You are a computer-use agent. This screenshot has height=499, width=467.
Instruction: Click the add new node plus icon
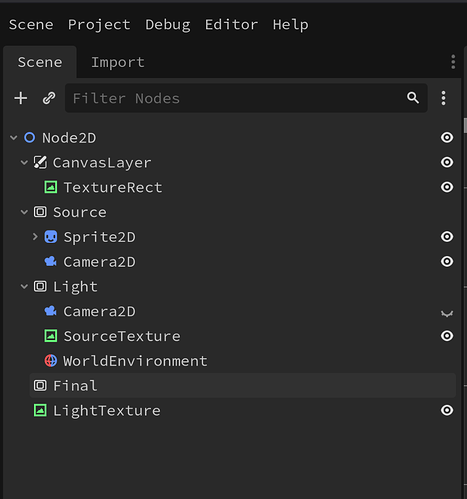click(x=21, y=98)
